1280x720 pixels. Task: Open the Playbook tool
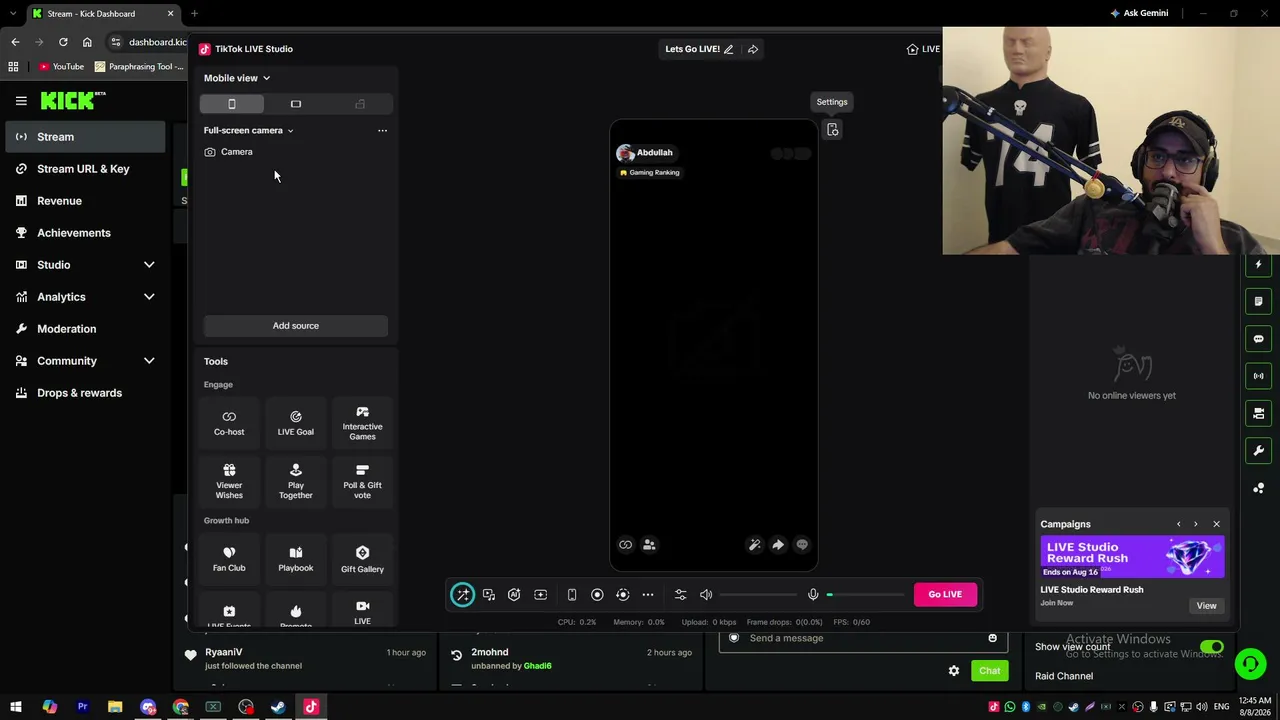pyautogui.click(x=295, y=559)
